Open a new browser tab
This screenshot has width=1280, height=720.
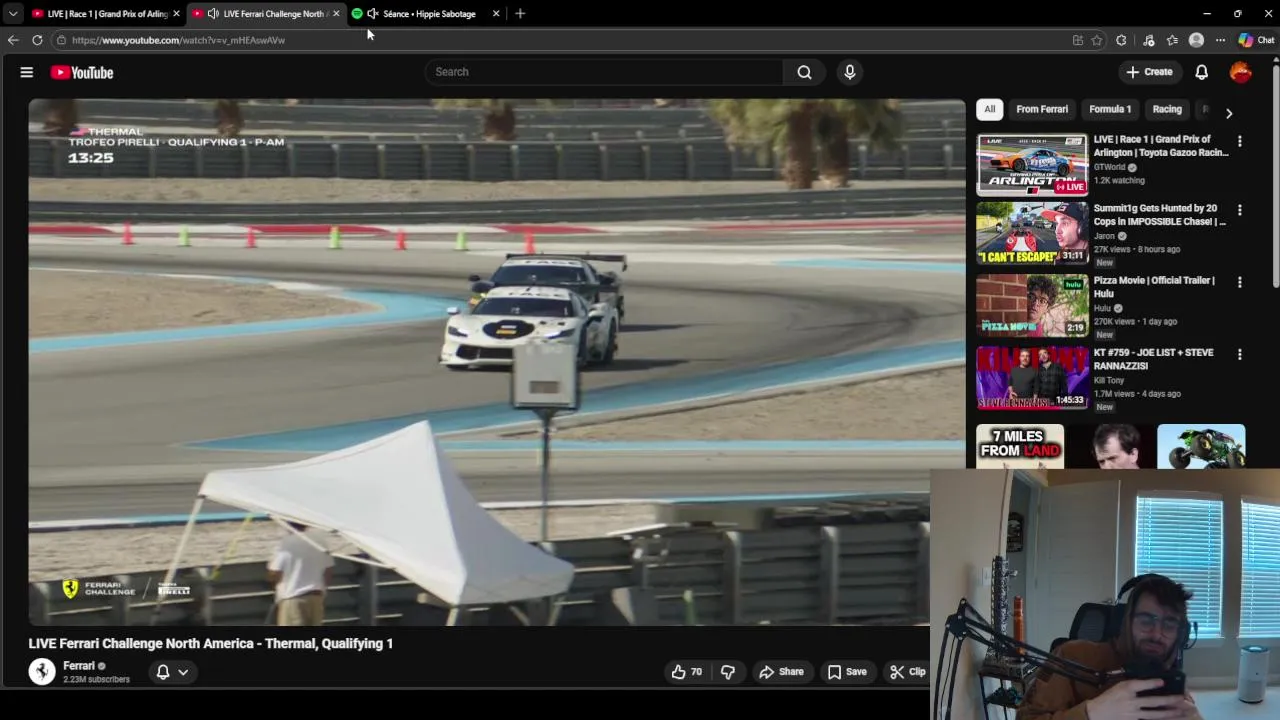pyautogui.click(x=519, y=14)
